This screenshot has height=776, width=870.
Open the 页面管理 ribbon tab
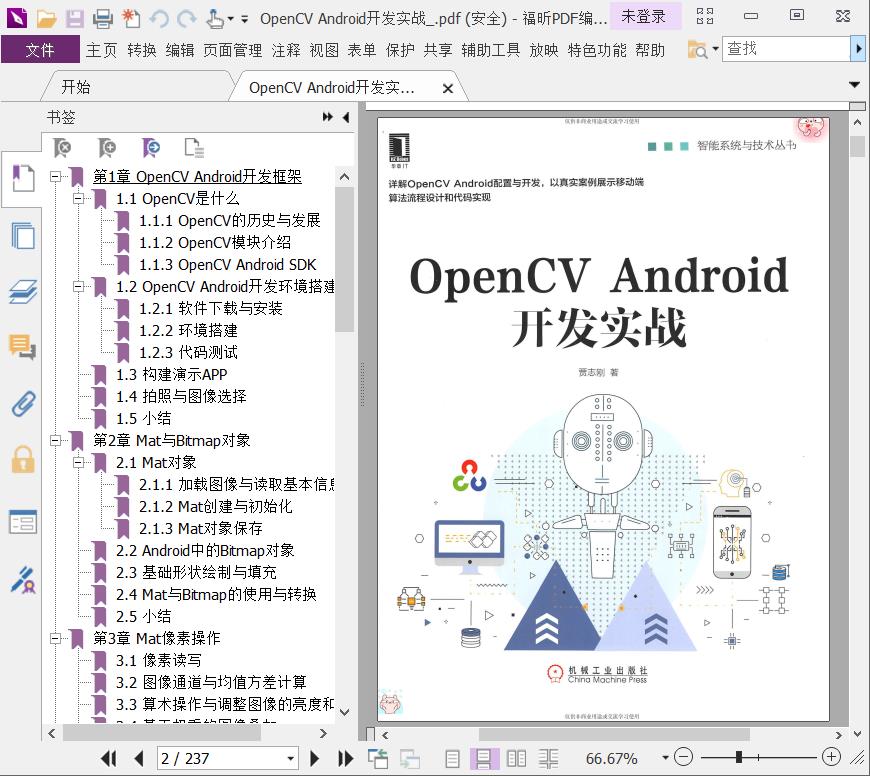[x=232, y=50]
